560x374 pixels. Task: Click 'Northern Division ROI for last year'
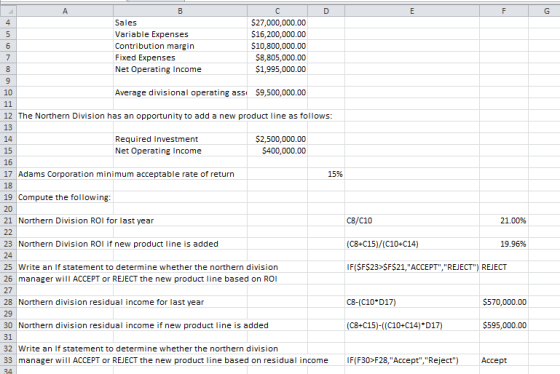pyautogui.click(x=86, y=220)
